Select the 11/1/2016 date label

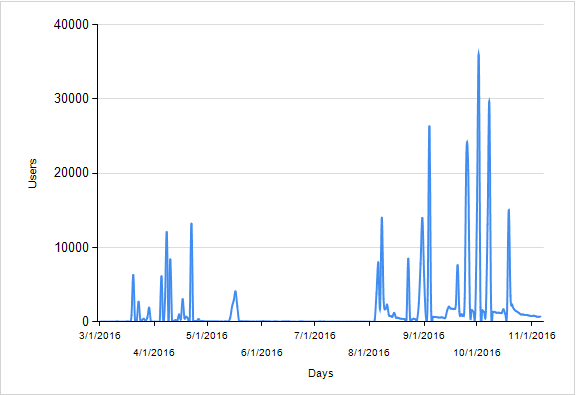pos(532,336)
